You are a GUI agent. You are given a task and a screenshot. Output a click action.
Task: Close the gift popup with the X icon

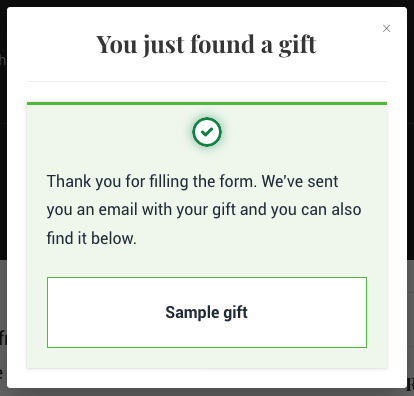click(386, 29)
